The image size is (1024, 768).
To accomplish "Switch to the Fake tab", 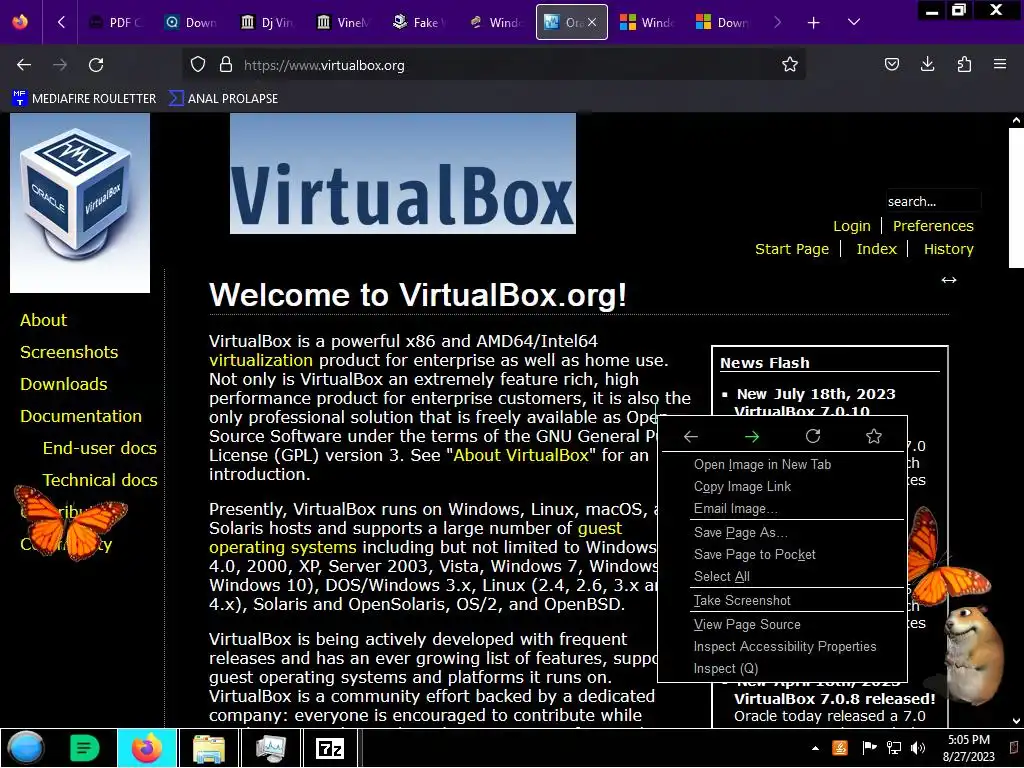I will (x=419, y=23).
